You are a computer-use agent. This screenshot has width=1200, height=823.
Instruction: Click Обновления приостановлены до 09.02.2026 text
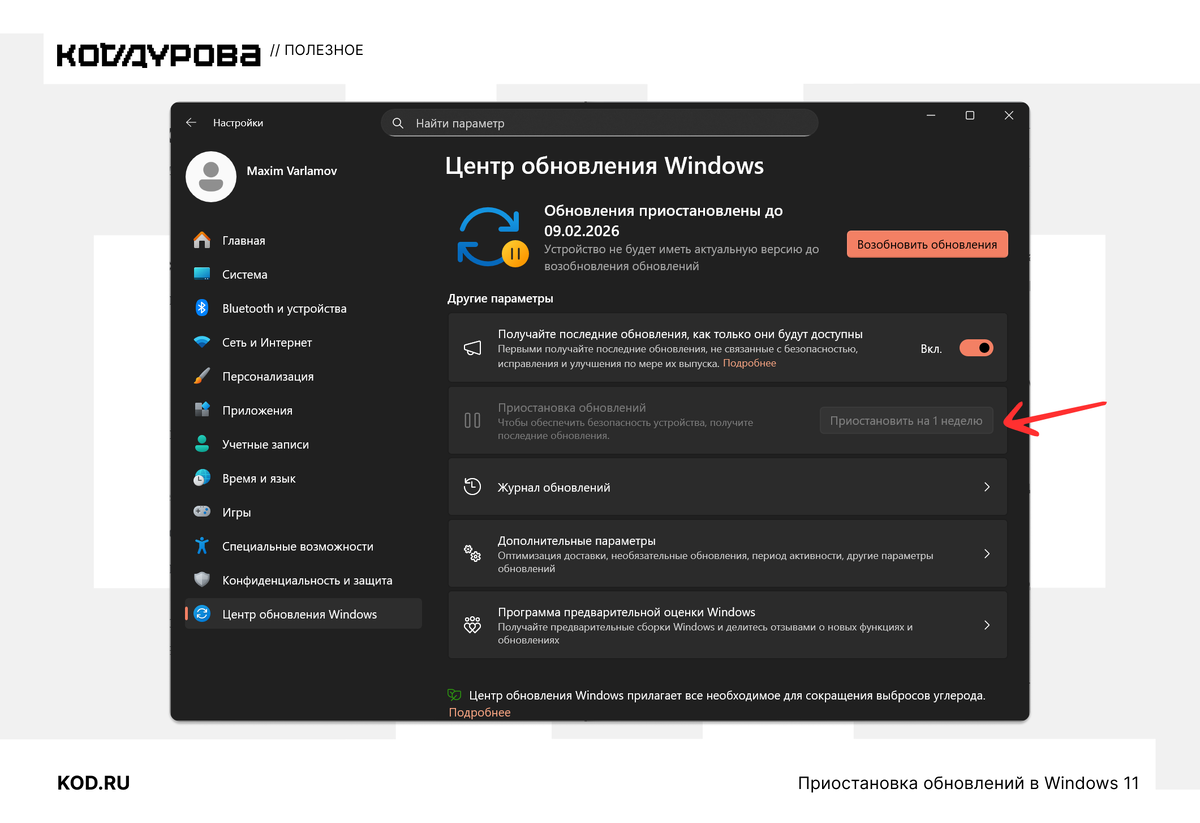[663, 220]
